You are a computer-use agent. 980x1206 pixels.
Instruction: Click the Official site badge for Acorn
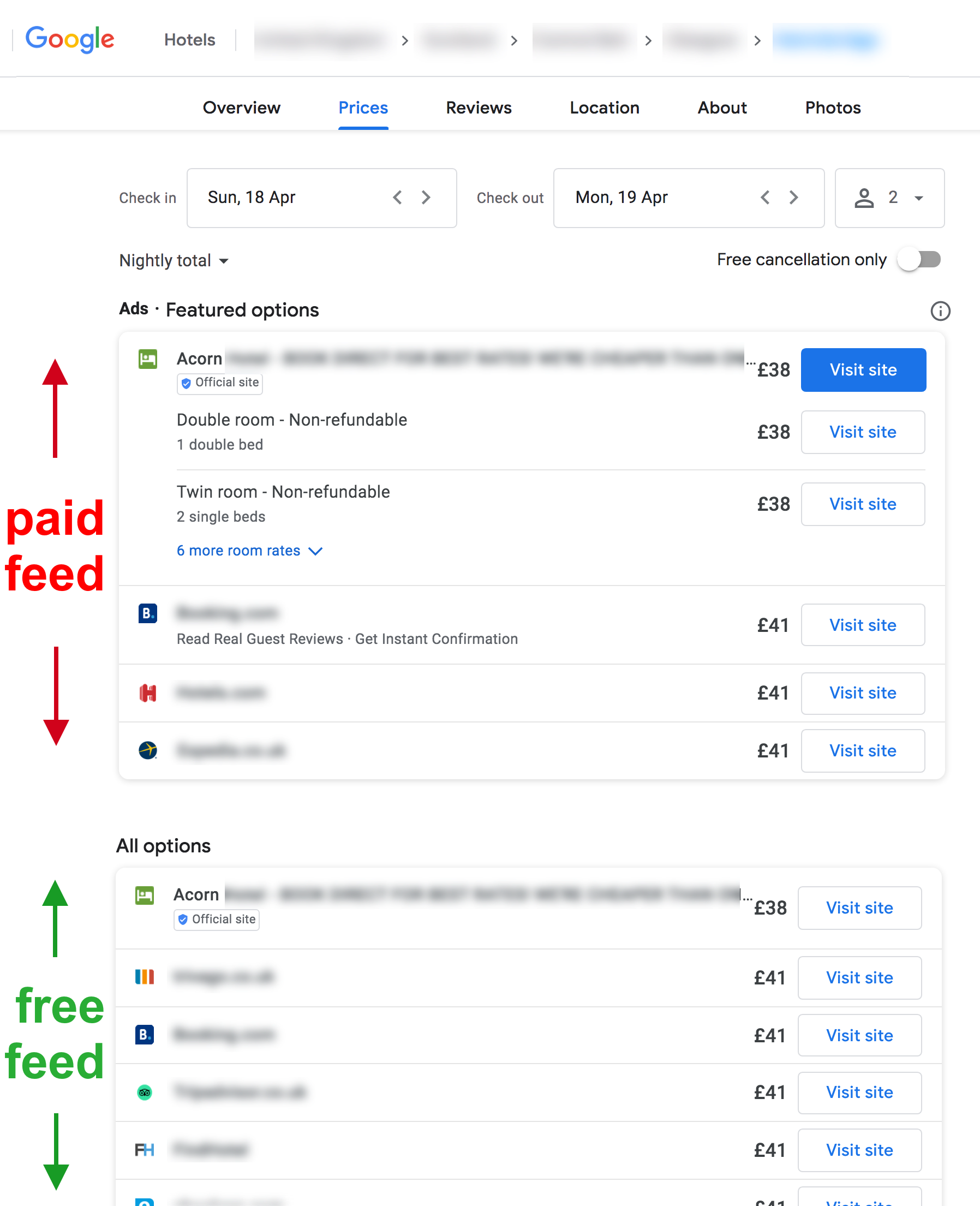point(219,384)
